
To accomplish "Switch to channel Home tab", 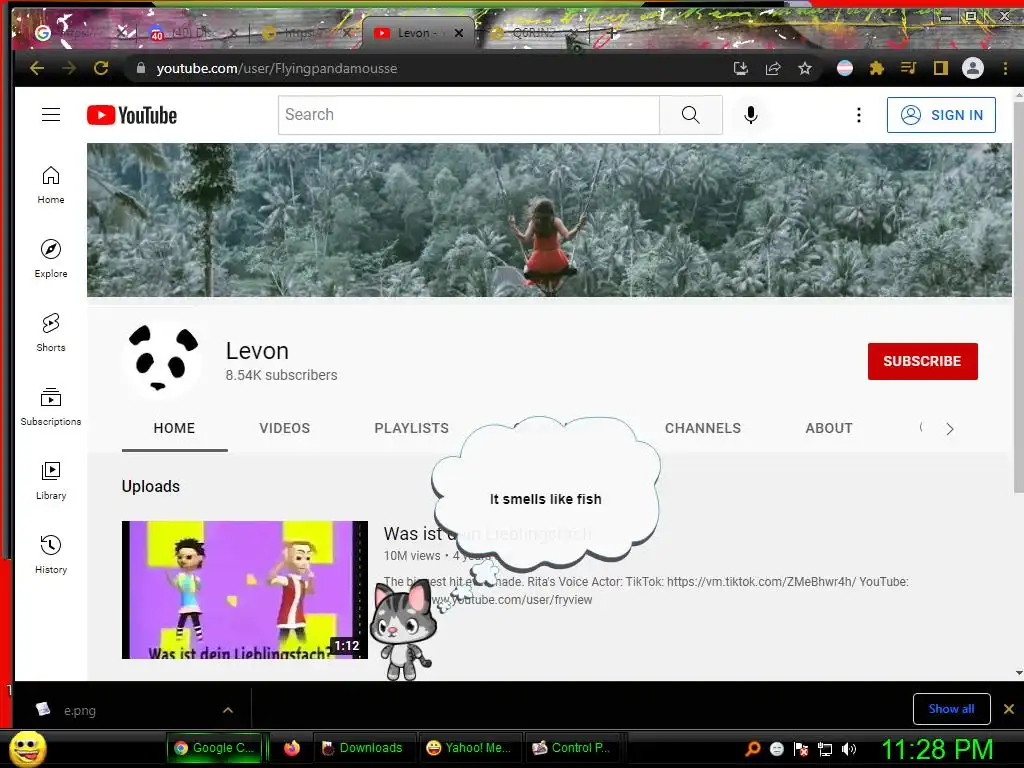I will tap(174, 428).
